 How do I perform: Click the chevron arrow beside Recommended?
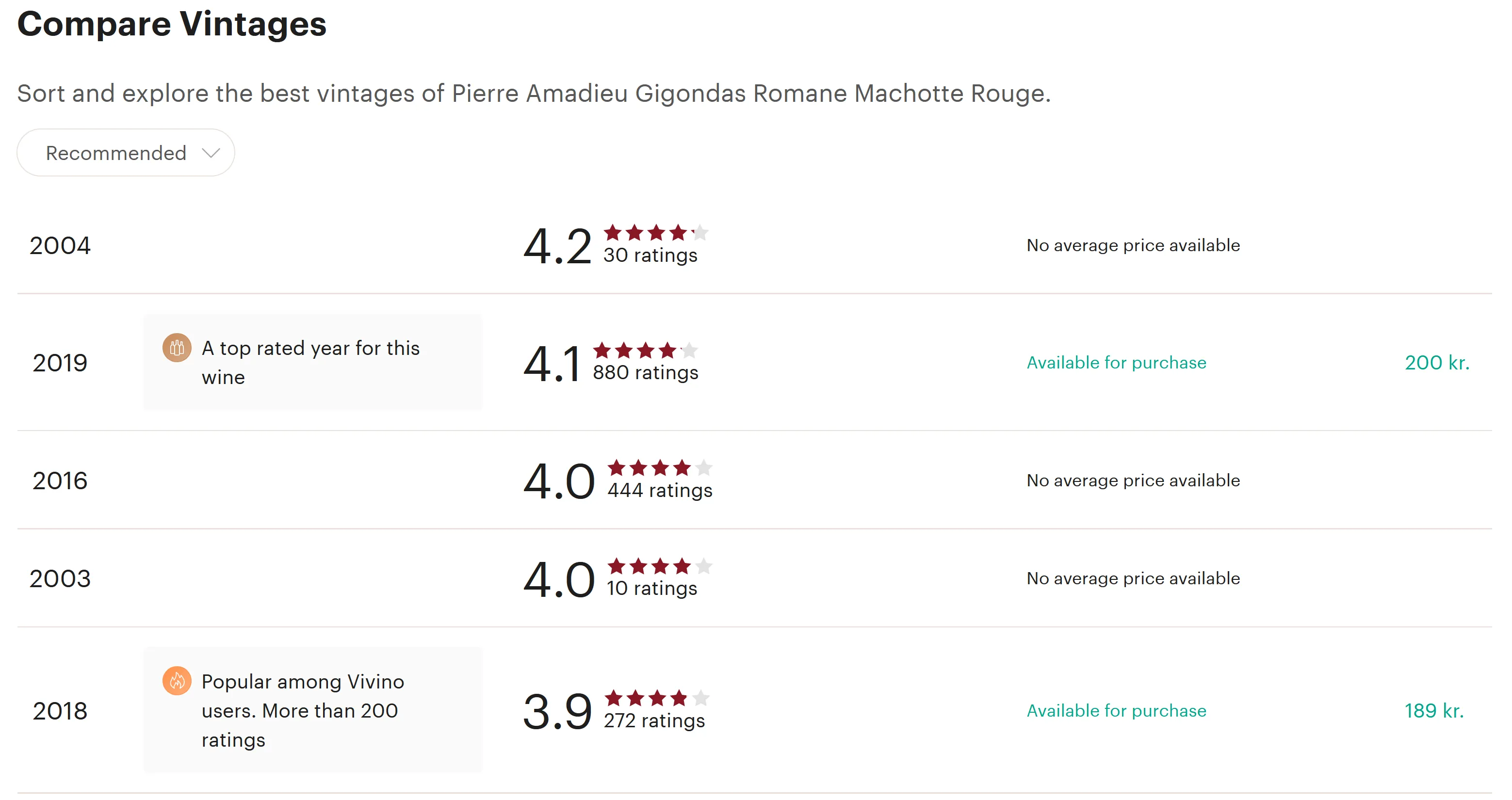(x=211, y=153)
